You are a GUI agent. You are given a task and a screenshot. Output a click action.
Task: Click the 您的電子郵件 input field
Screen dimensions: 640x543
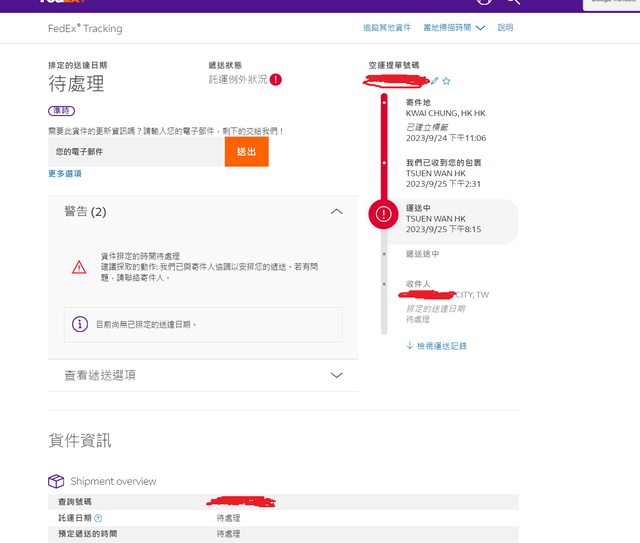click(x=136, y=152)
